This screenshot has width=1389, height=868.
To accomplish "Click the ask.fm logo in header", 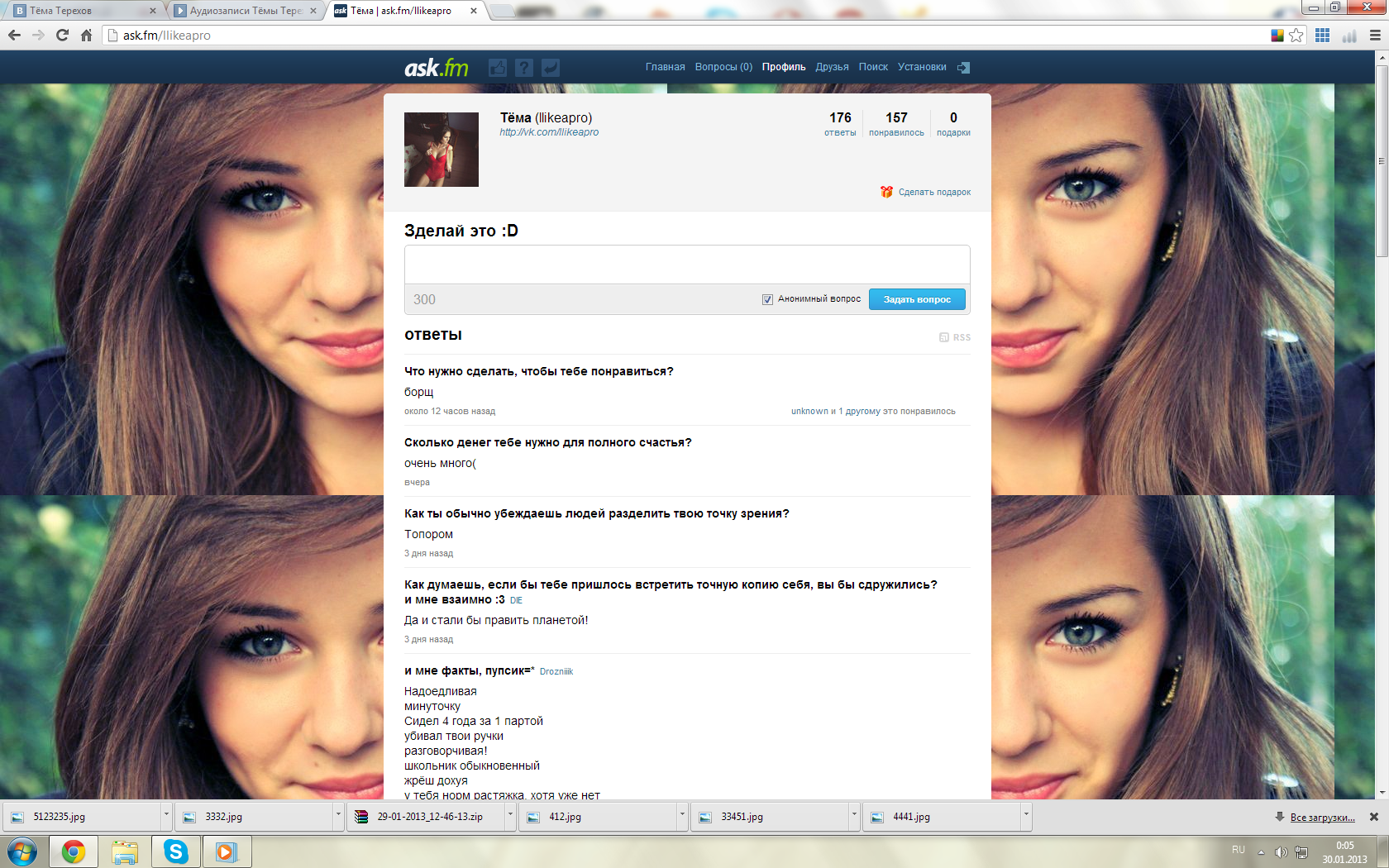I will 436,67.
